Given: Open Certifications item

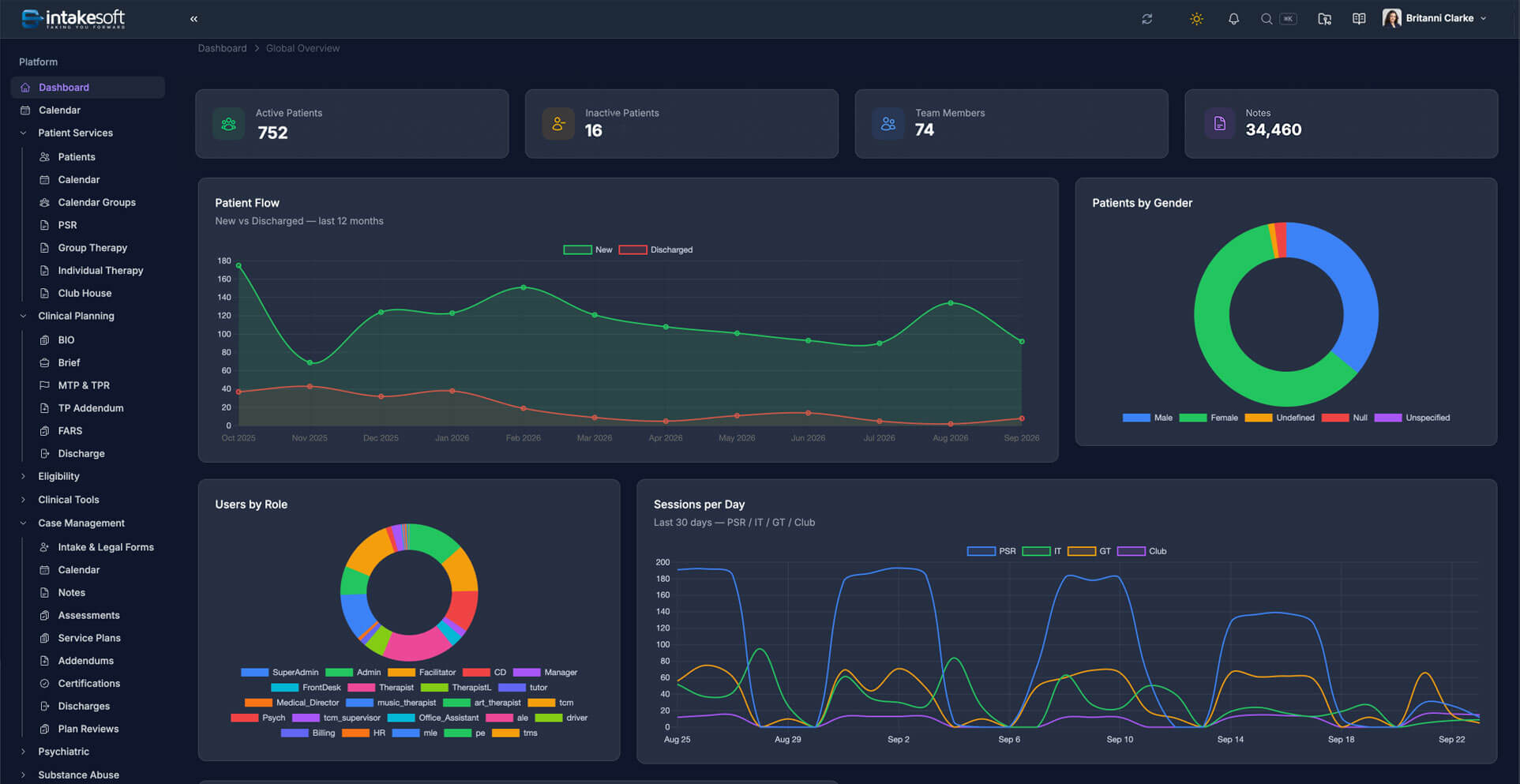Looking at the screenshot, I should pyautogui.click(x=88, y=684).
